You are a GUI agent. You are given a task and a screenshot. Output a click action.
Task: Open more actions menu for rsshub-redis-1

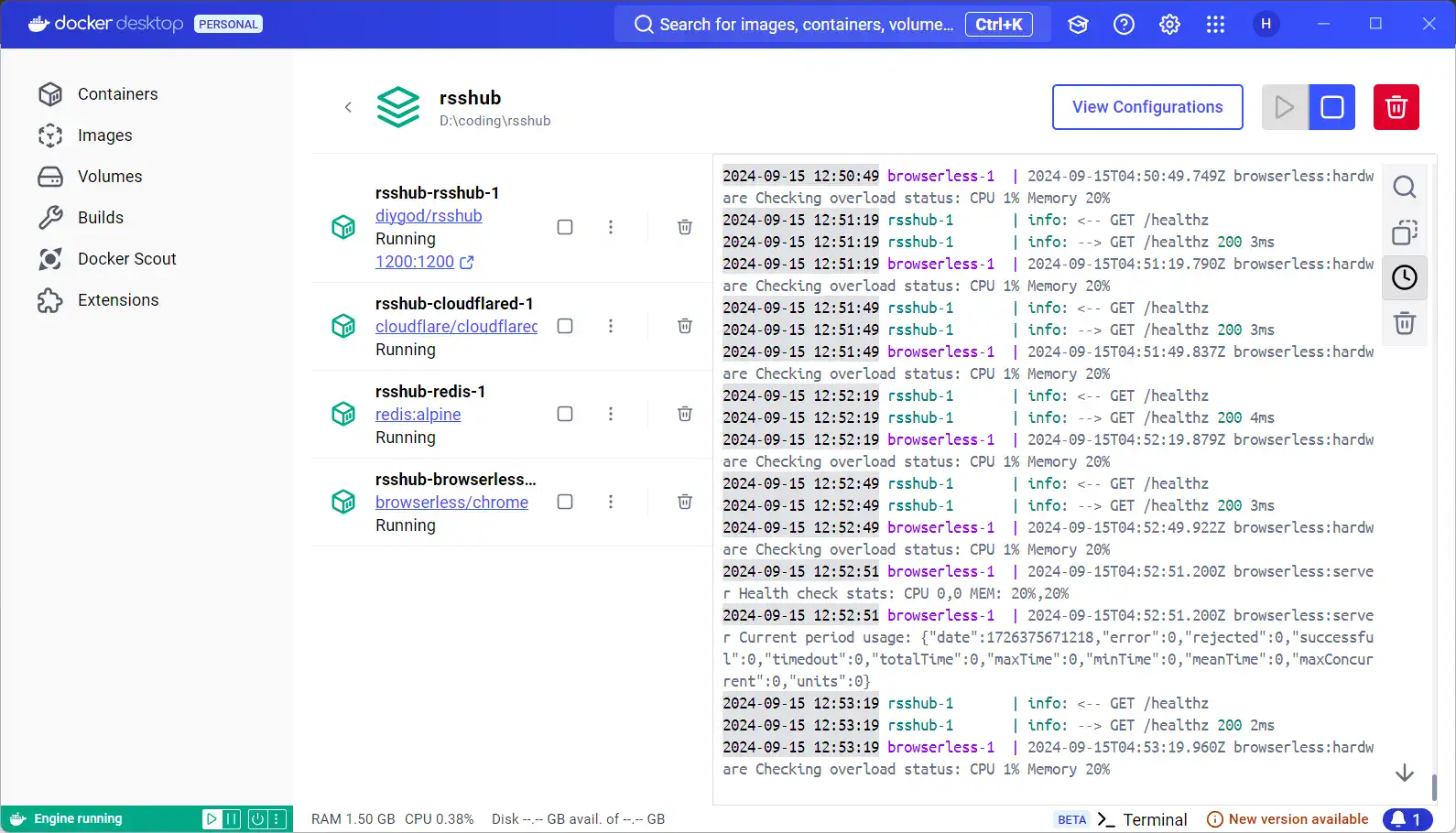point(611,414)
